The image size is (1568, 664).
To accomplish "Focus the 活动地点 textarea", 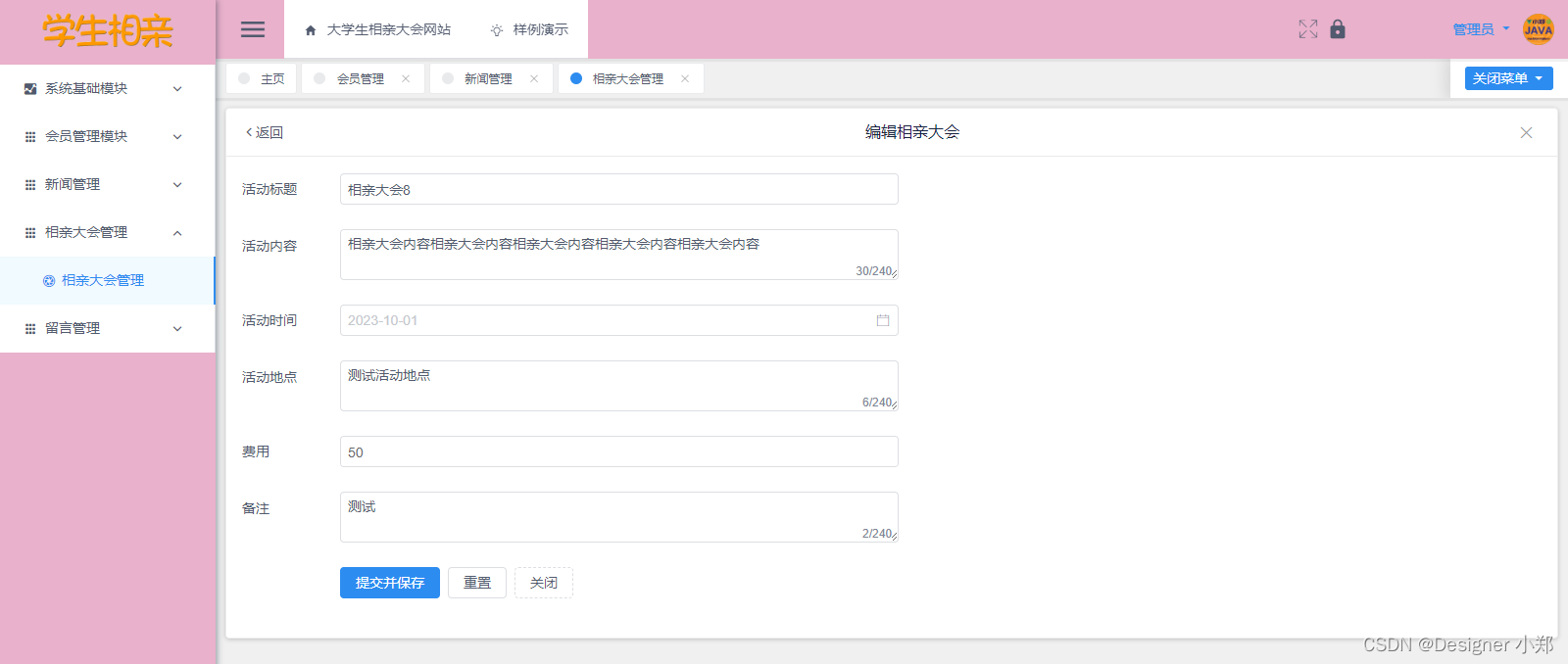I will coord(619,386).
